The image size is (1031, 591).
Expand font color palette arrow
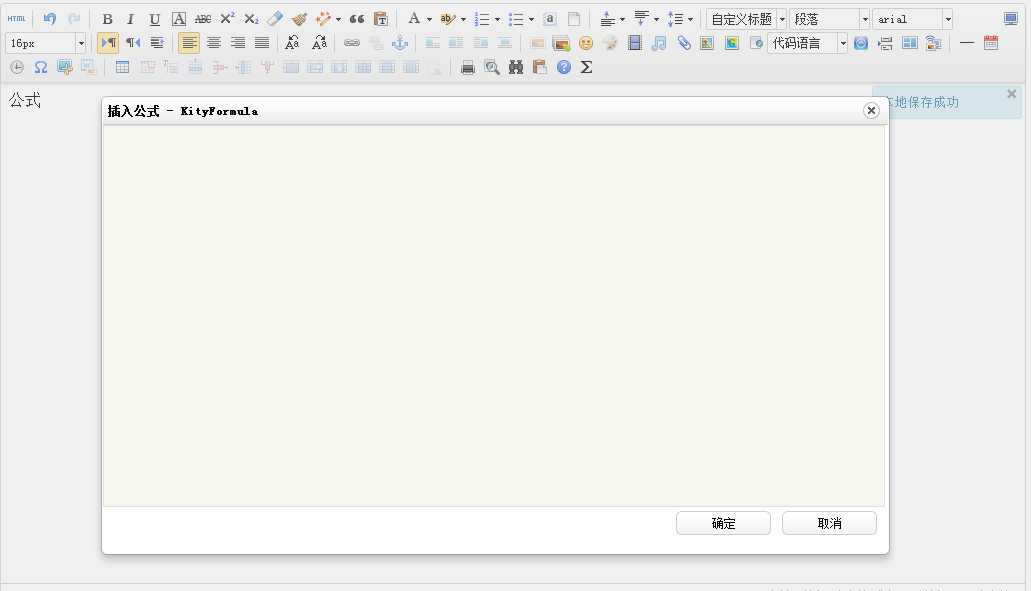[429, 19]
